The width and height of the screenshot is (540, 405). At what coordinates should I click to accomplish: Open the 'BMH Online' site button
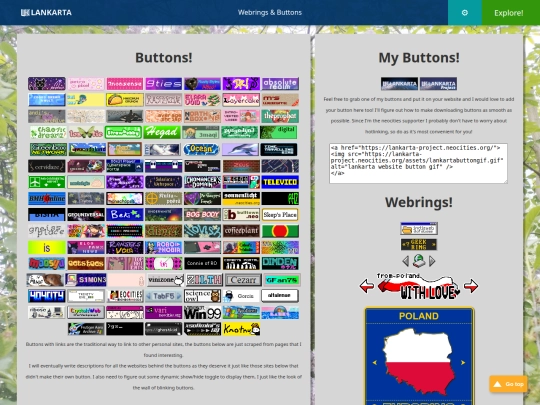coord(46,198)
